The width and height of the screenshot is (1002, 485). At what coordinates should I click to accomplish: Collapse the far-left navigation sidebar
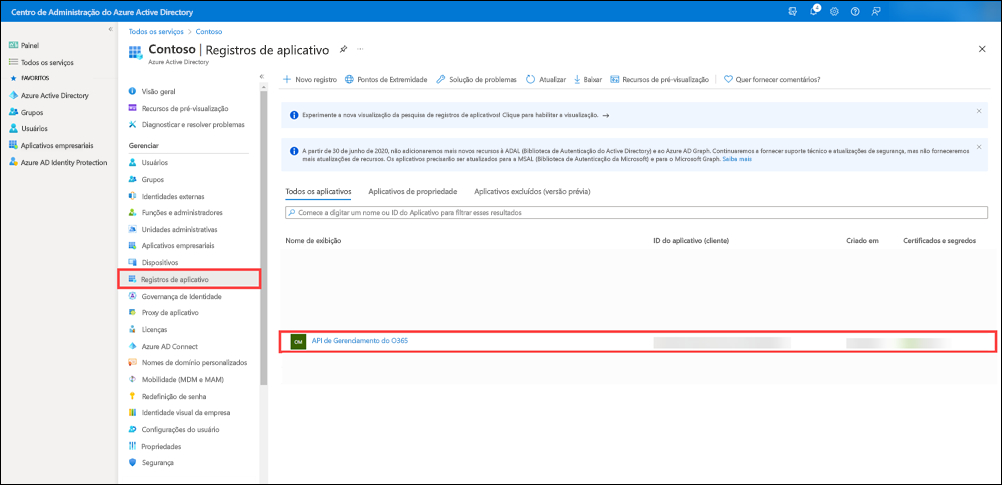110,29
